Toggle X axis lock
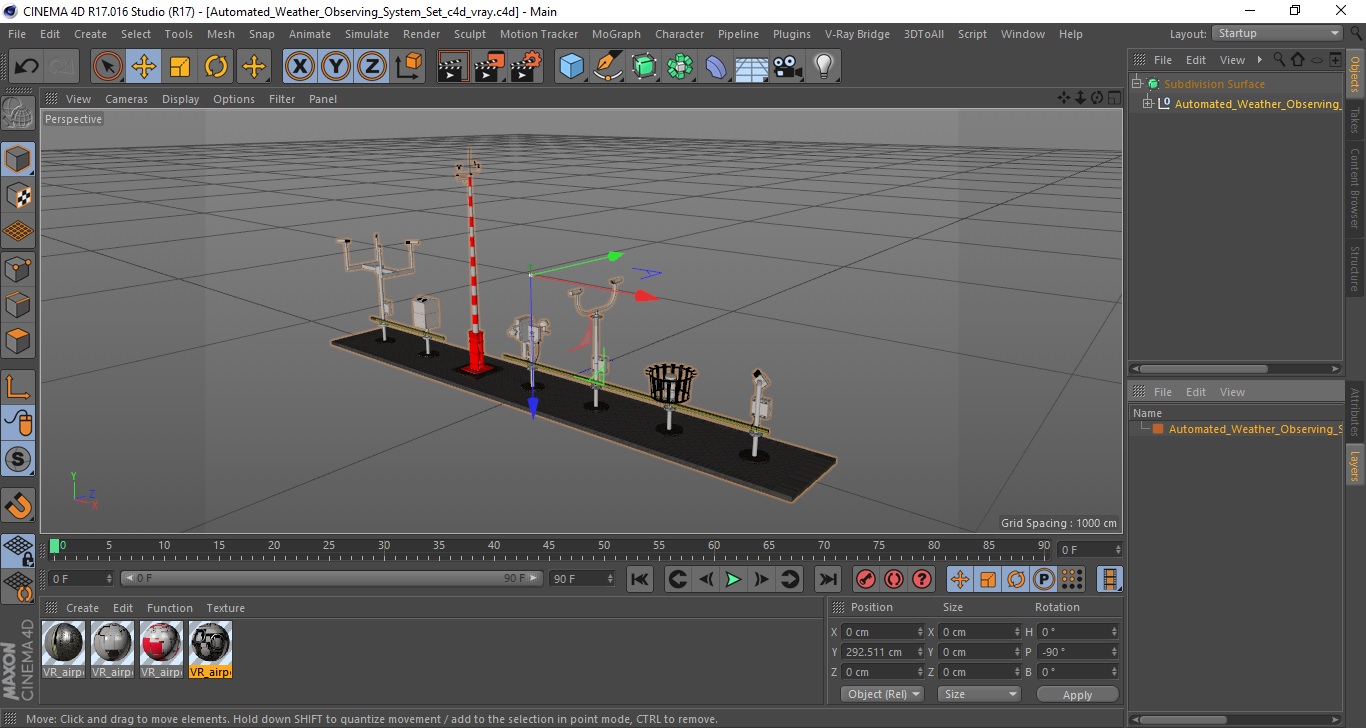 300,67
